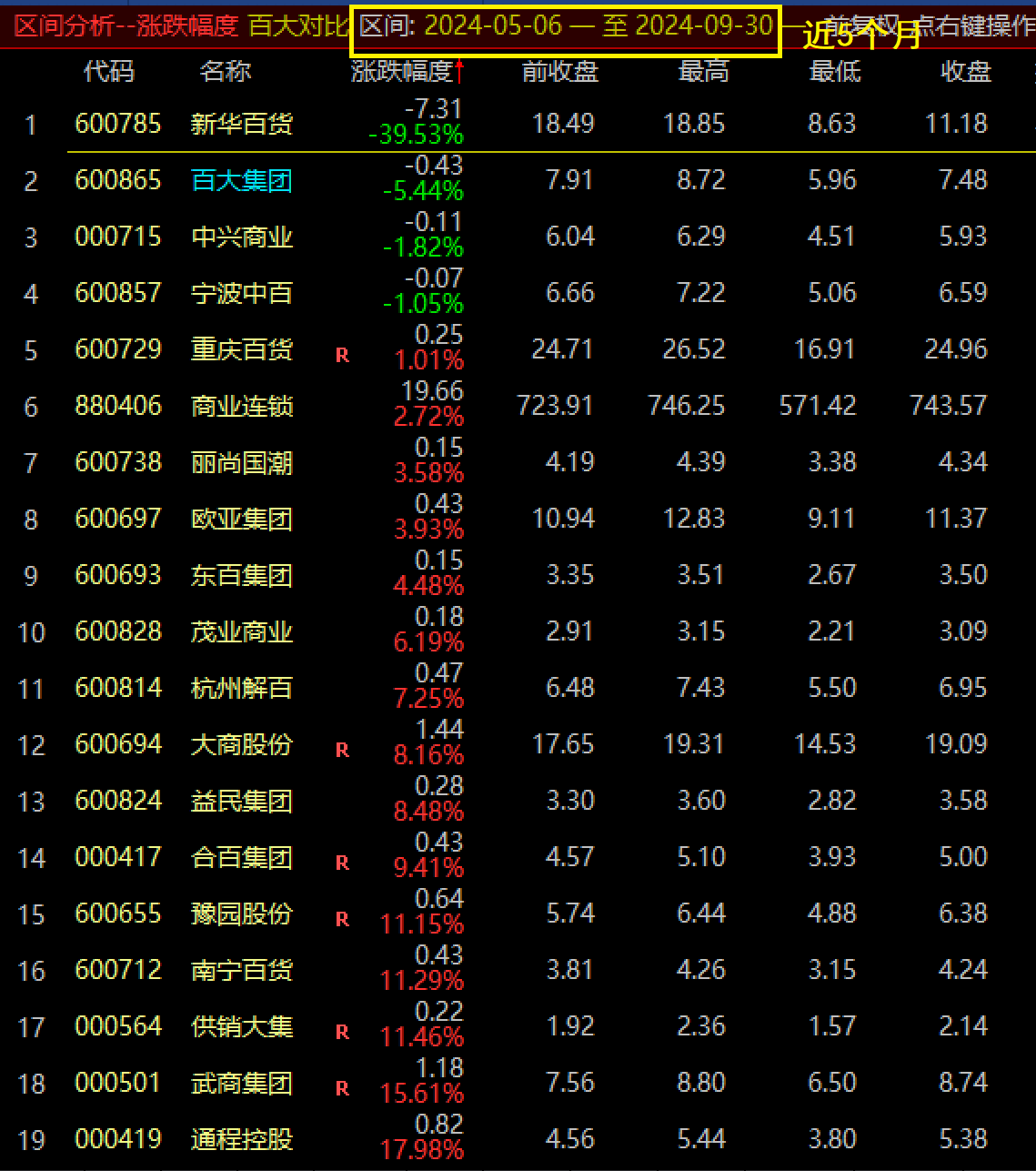Click stock code 000564
Image resolution: width=1036 pixels, height=1171 pixels.
(118, 1026)
